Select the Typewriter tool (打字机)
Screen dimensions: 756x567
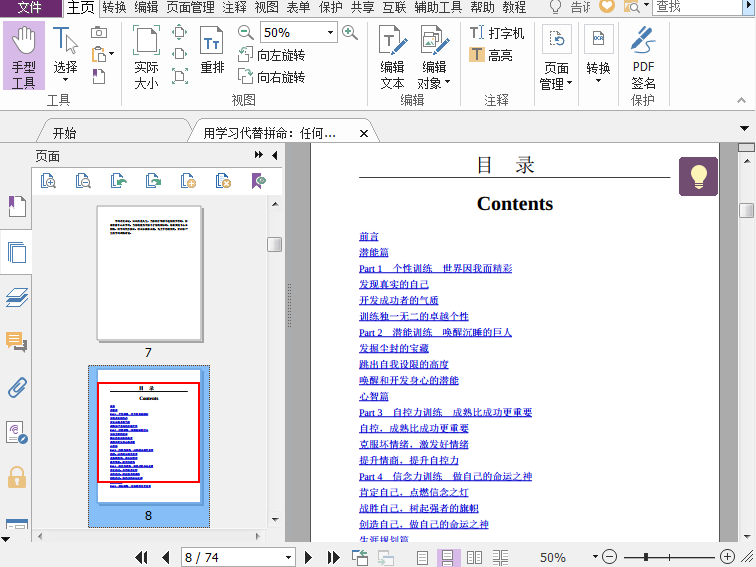(x=497, y=33)
